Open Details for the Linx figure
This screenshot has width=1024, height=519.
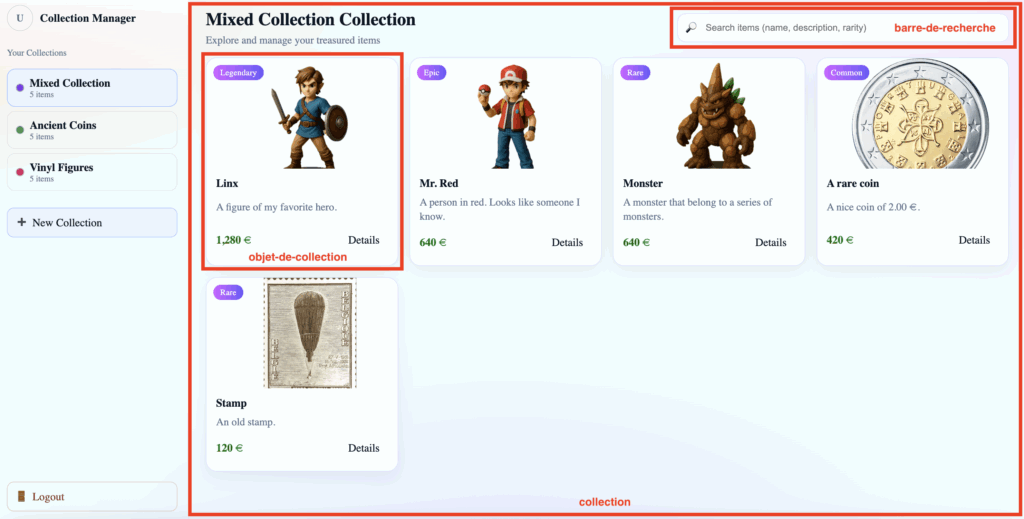pyautogui.click(x=363, y=240)
